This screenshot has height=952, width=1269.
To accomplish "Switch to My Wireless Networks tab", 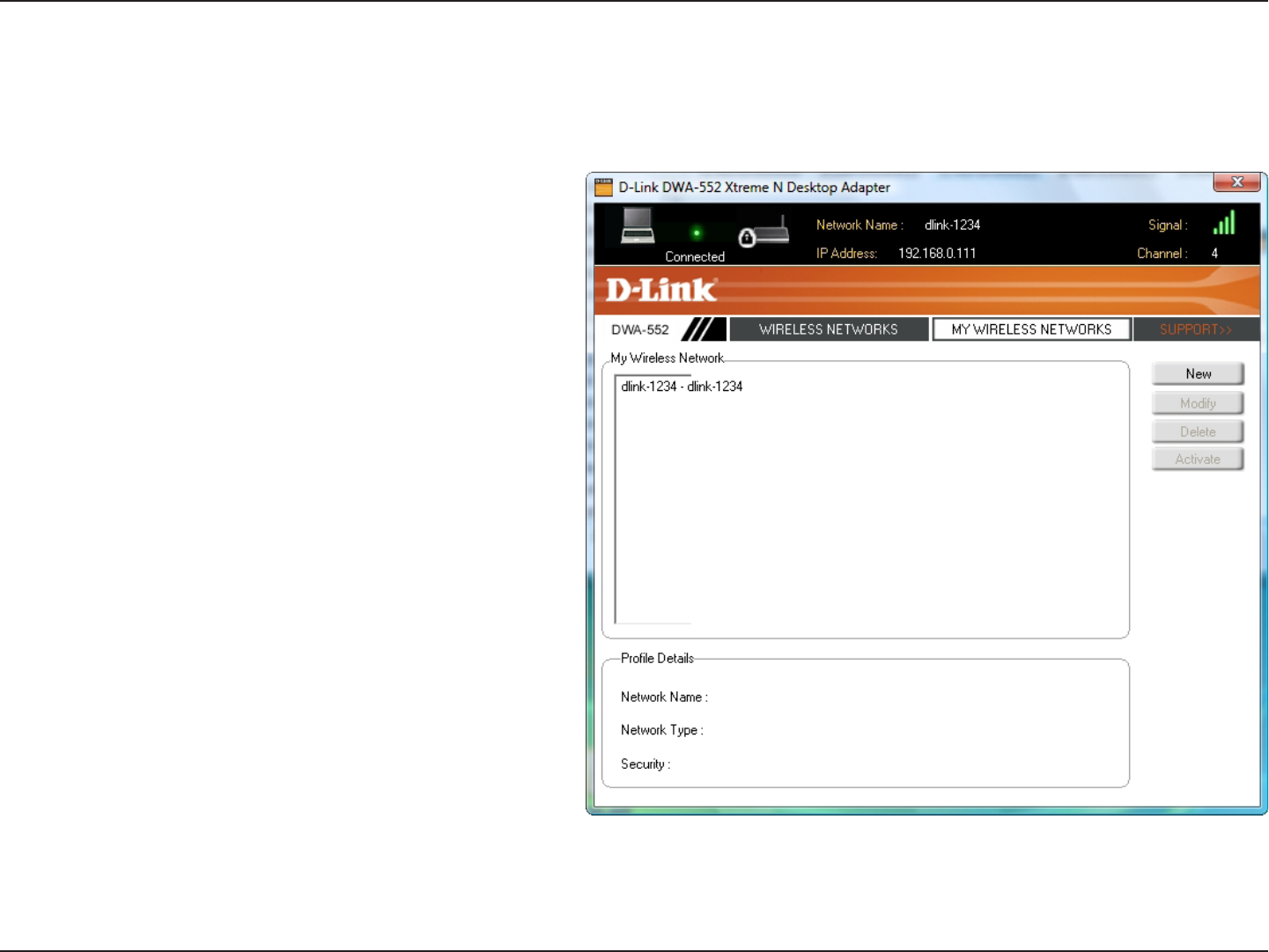I will [x=1031, y=329].
